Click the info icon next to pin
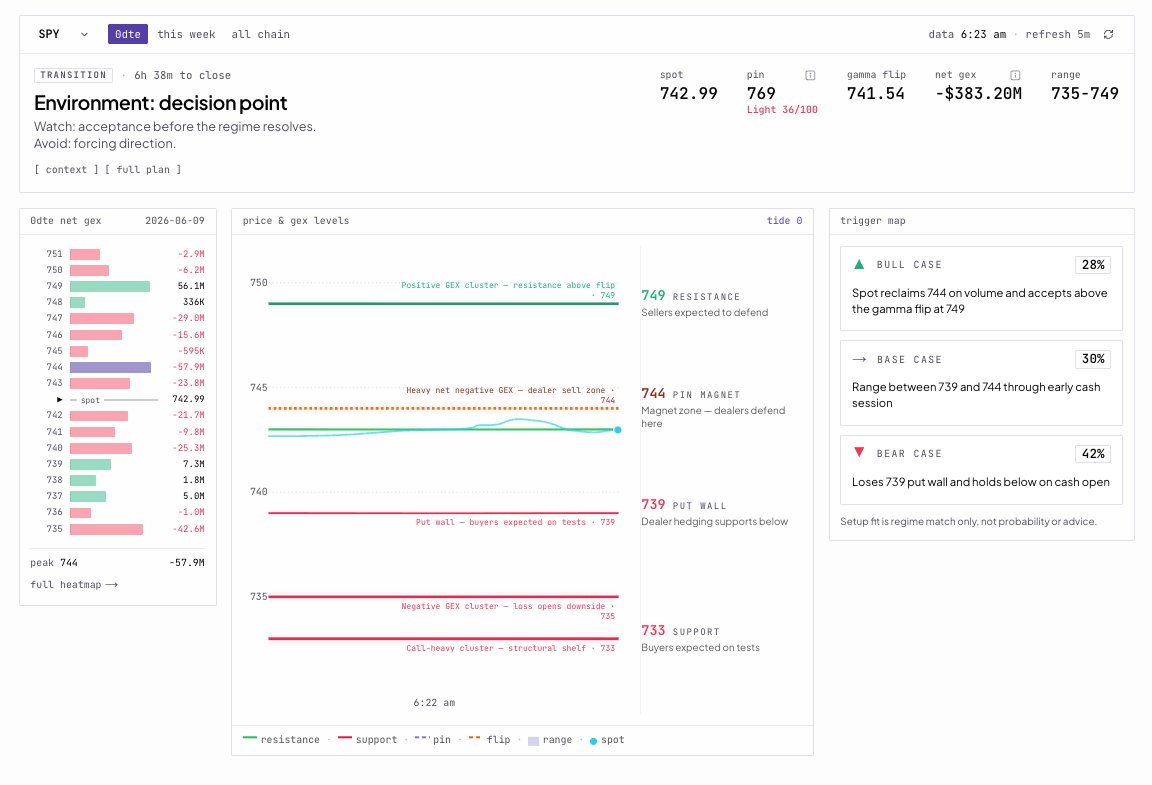This screenshot has height=785, width=1152. [x=810, y=75]
